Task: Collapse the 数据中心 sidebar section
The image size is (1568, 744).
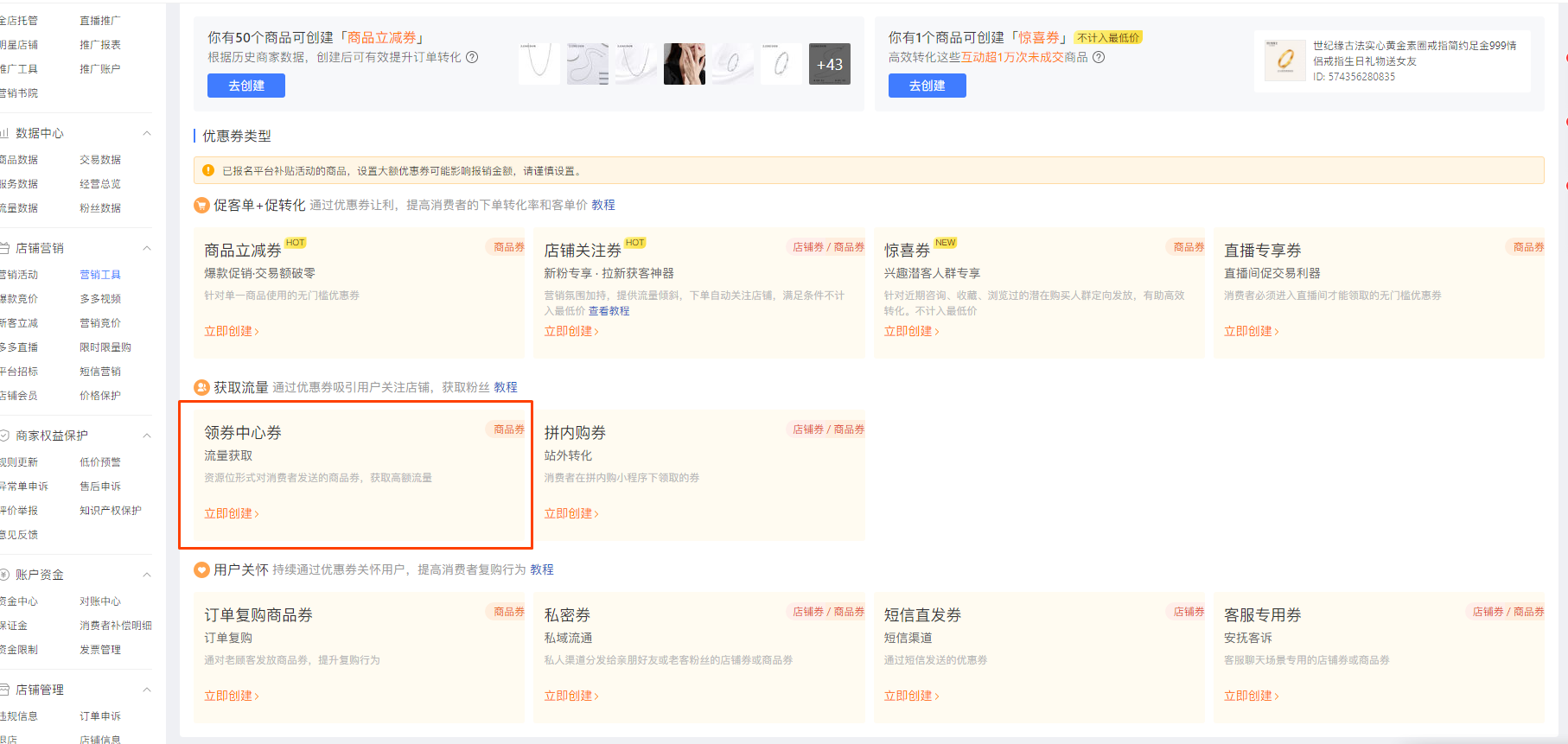Action: (x=147, y=134)
